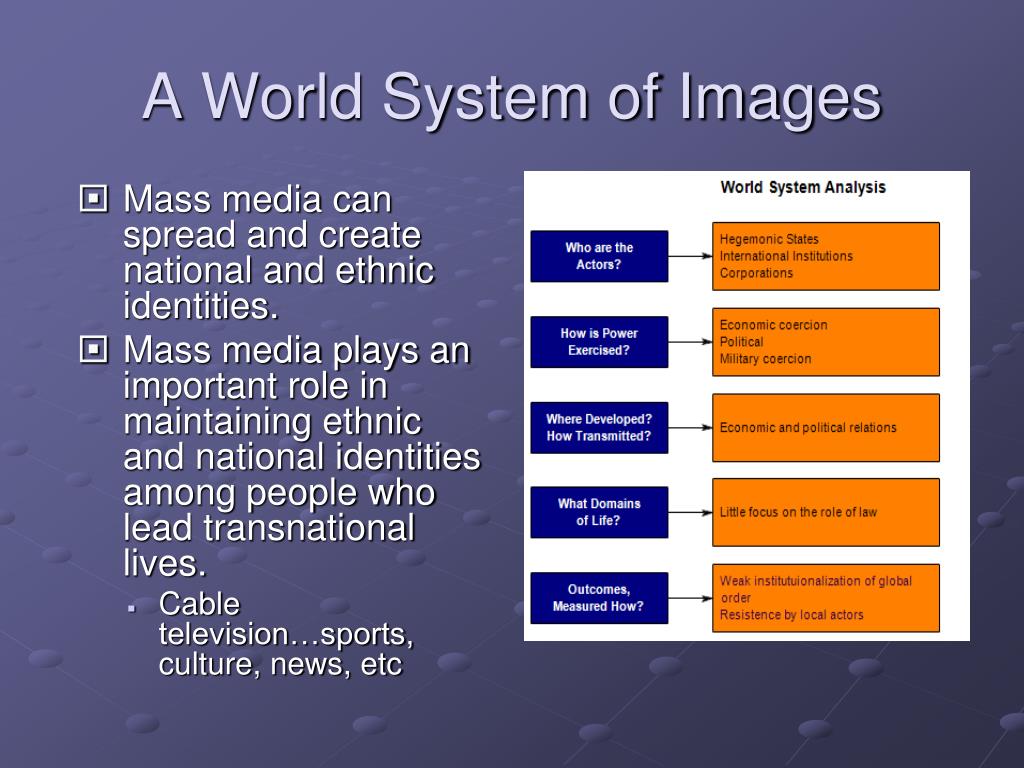Click the text 'Resistence by local actors'
The image size is (1024, 768).
pos(792,615)
